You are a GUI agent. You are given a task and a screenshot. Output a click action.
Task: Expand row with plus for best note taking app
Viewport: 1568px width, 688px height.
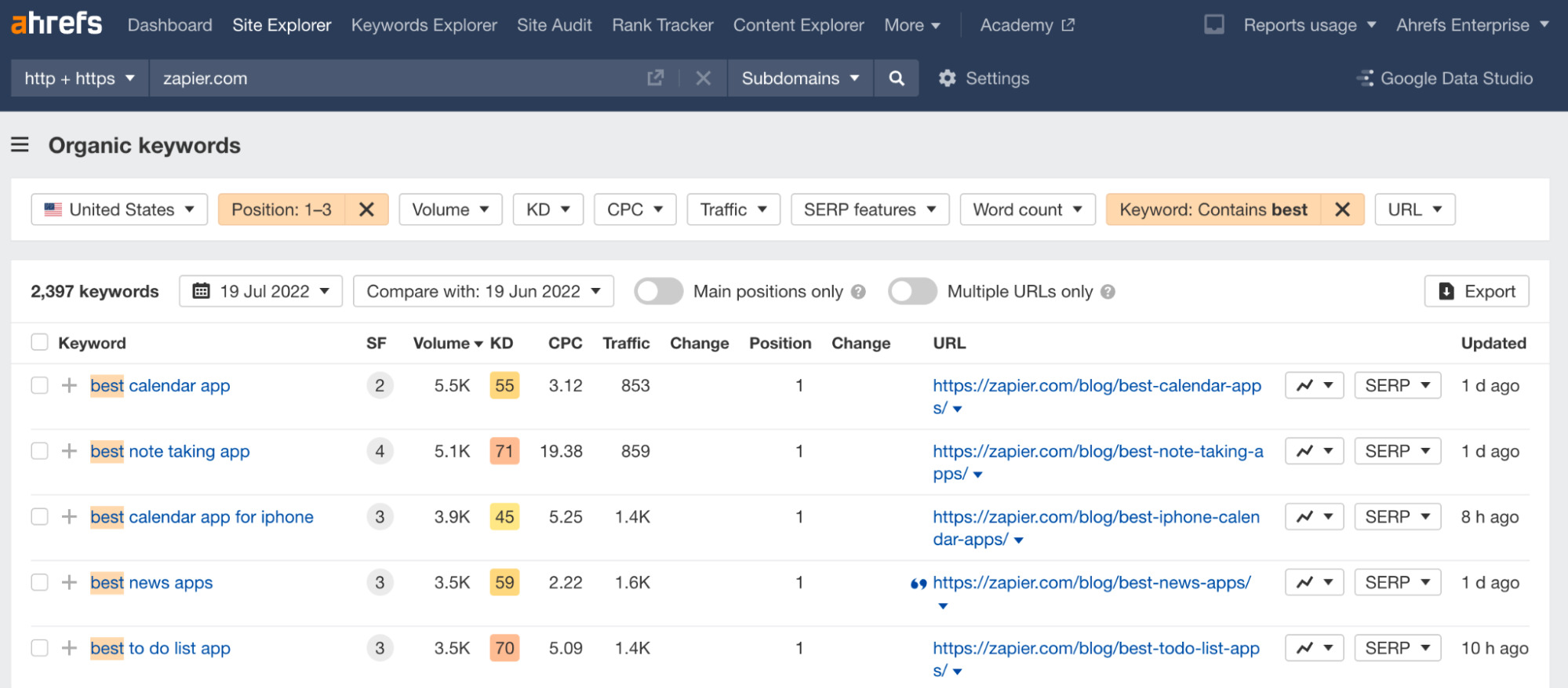pyautogui.click(x=69, y=451)
